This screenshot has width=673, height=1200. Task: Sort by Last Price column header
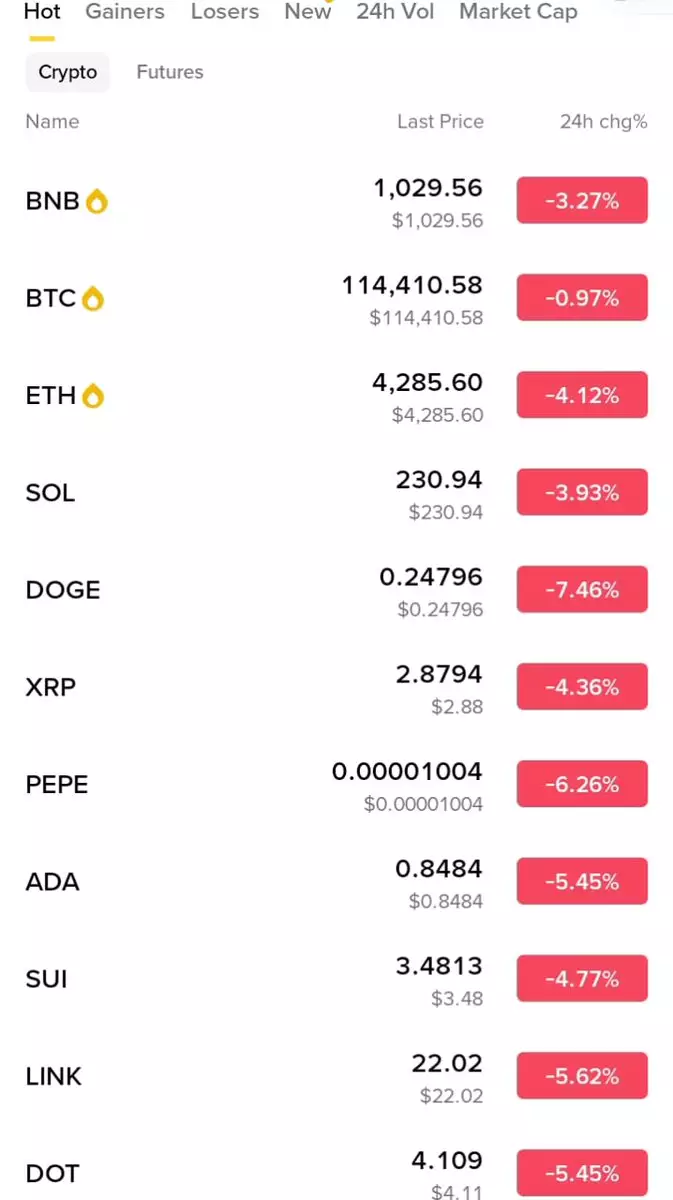point(440,122)
